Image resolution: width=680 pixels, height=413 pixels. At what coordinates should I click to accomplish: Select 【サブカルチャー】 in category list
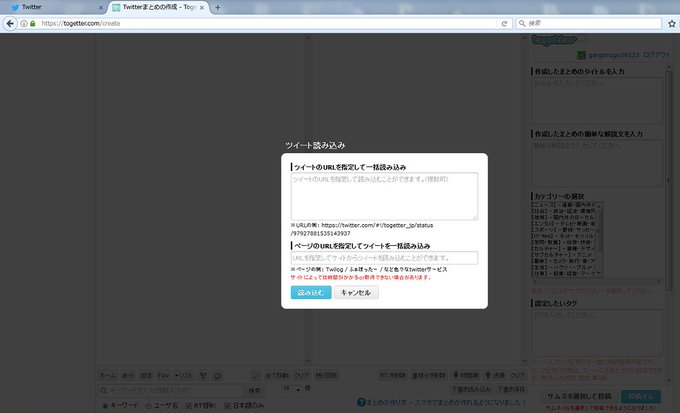tap(564, 255)
